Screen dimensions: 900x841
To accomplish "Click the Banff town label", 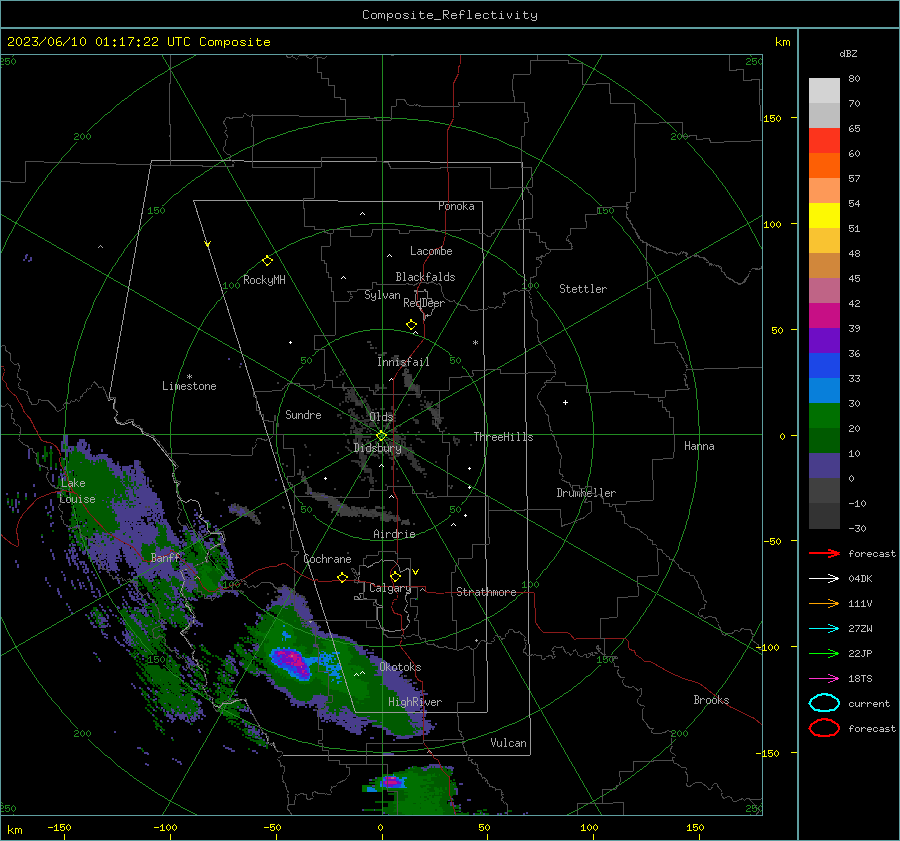I will point(165,557).
